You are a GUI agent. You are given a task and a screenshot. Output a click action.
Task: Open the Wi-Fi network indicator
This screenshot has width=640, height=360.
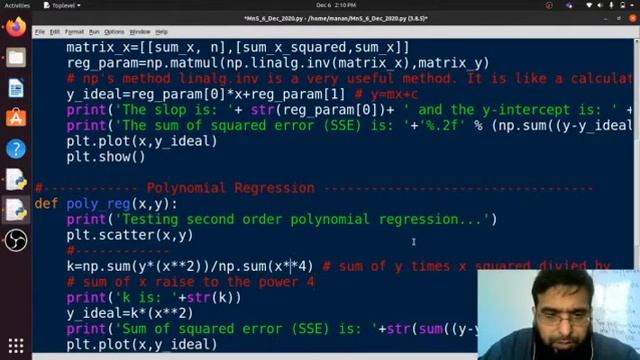589,5
